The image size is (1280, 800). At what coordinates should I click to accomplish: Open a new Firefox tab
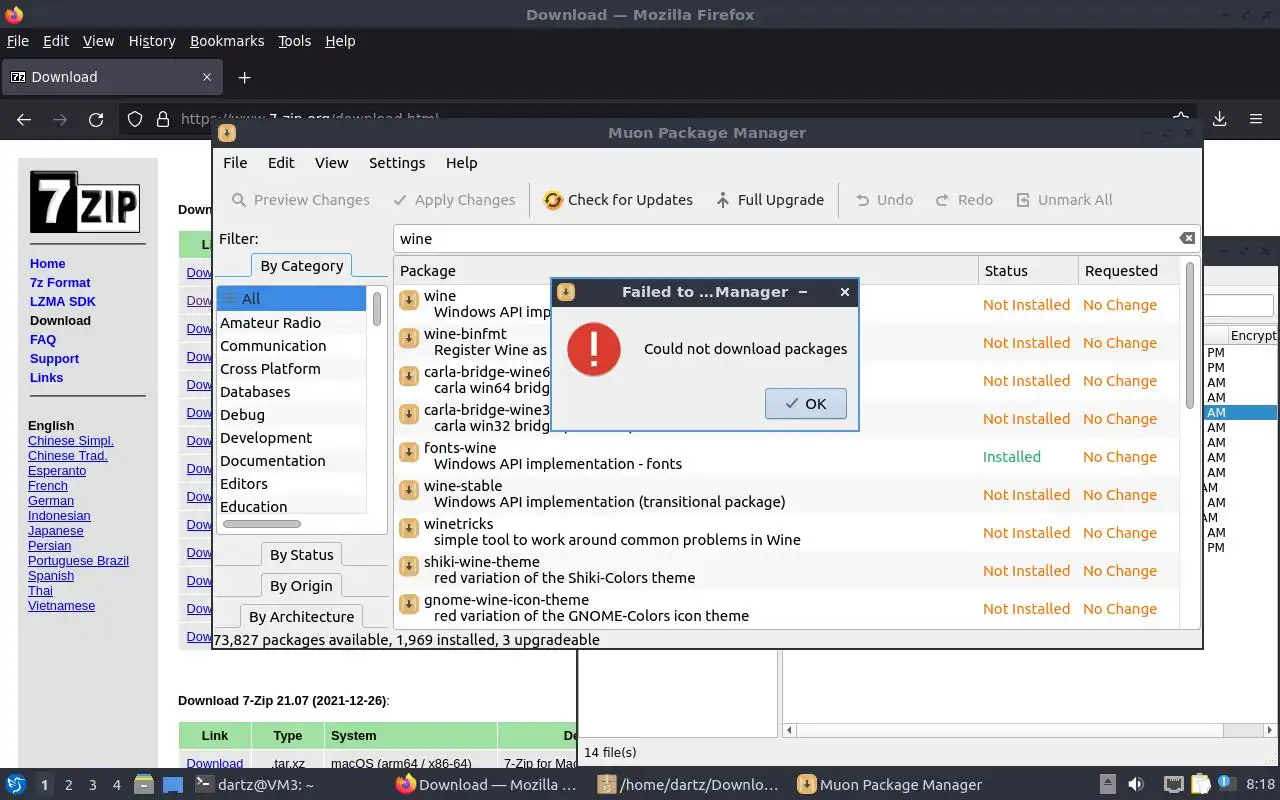[244, 77]
